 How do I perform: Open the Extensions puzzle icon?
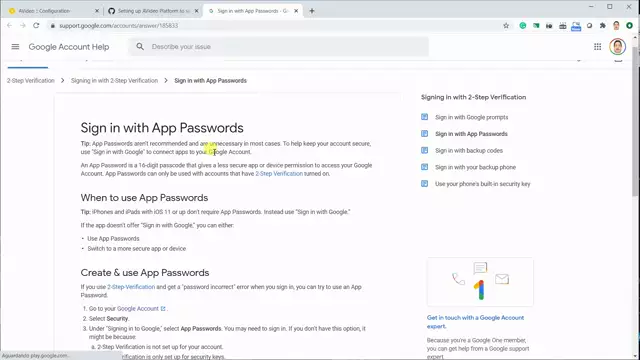tap(602, 25)
